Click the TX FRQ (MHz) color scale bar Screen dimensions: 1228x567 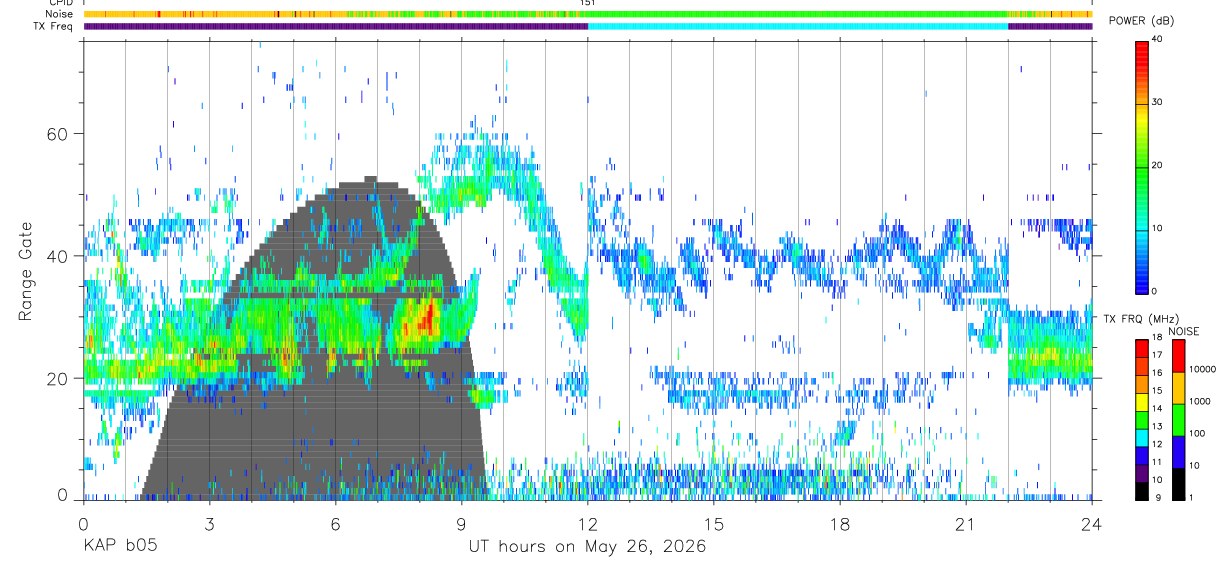tap(1141, 419)
